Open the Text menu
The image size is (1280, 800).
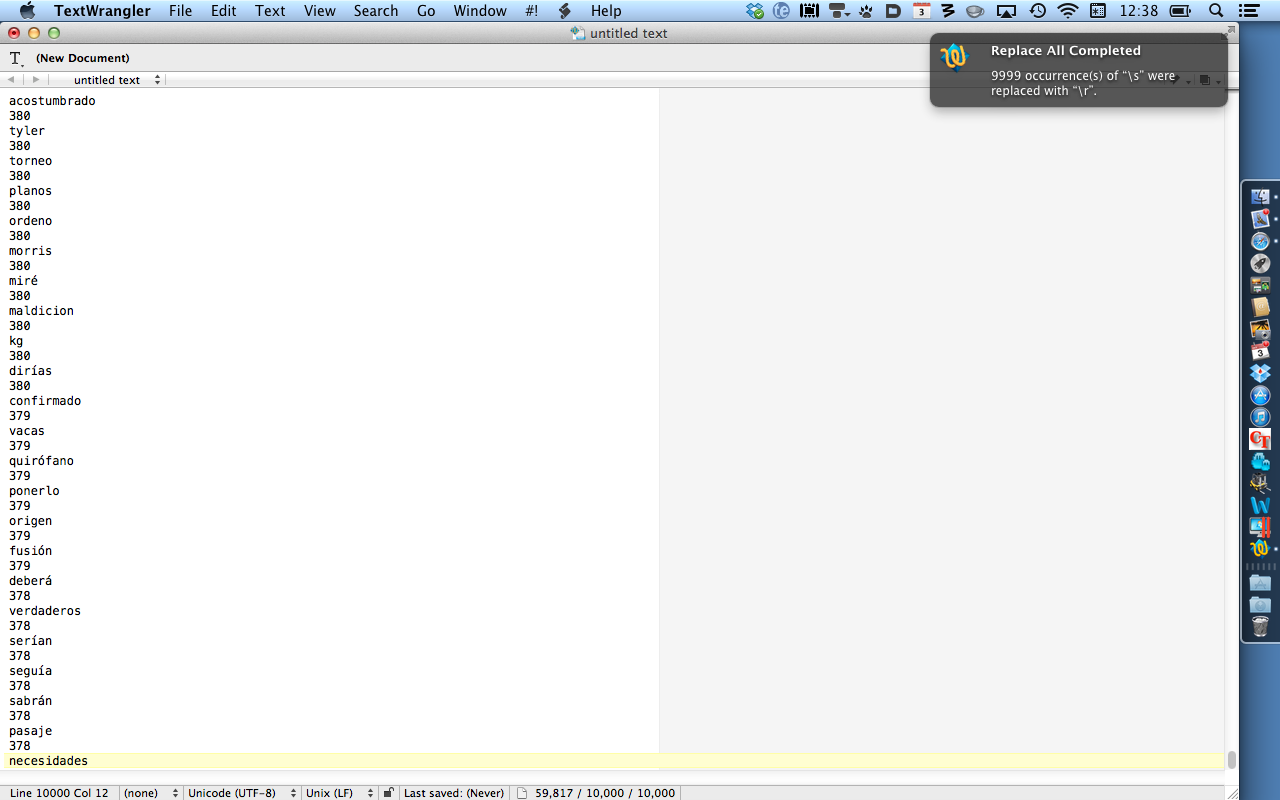pyautogui.click(x=270, y=11)
